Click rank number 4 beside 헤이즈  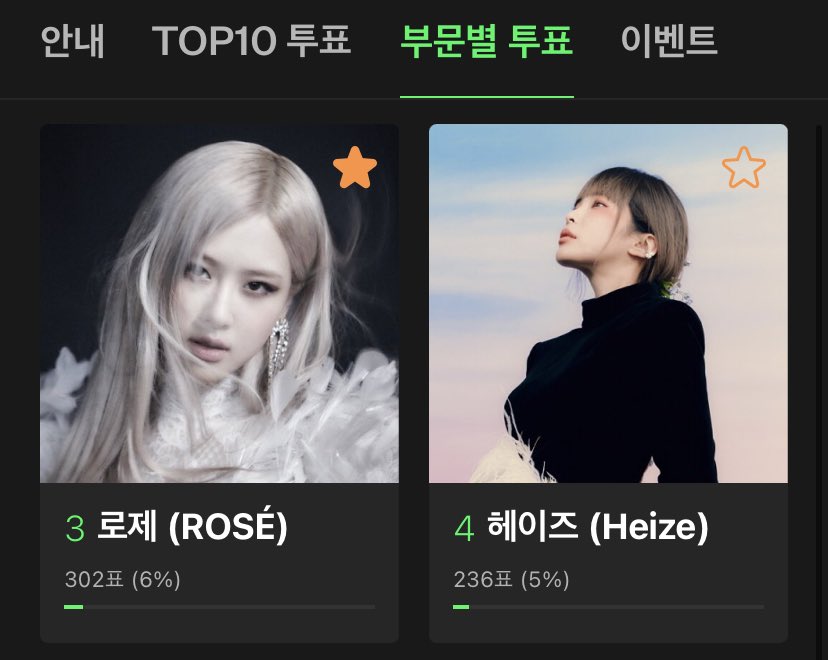pyautogui.click(x=464, y=528)
